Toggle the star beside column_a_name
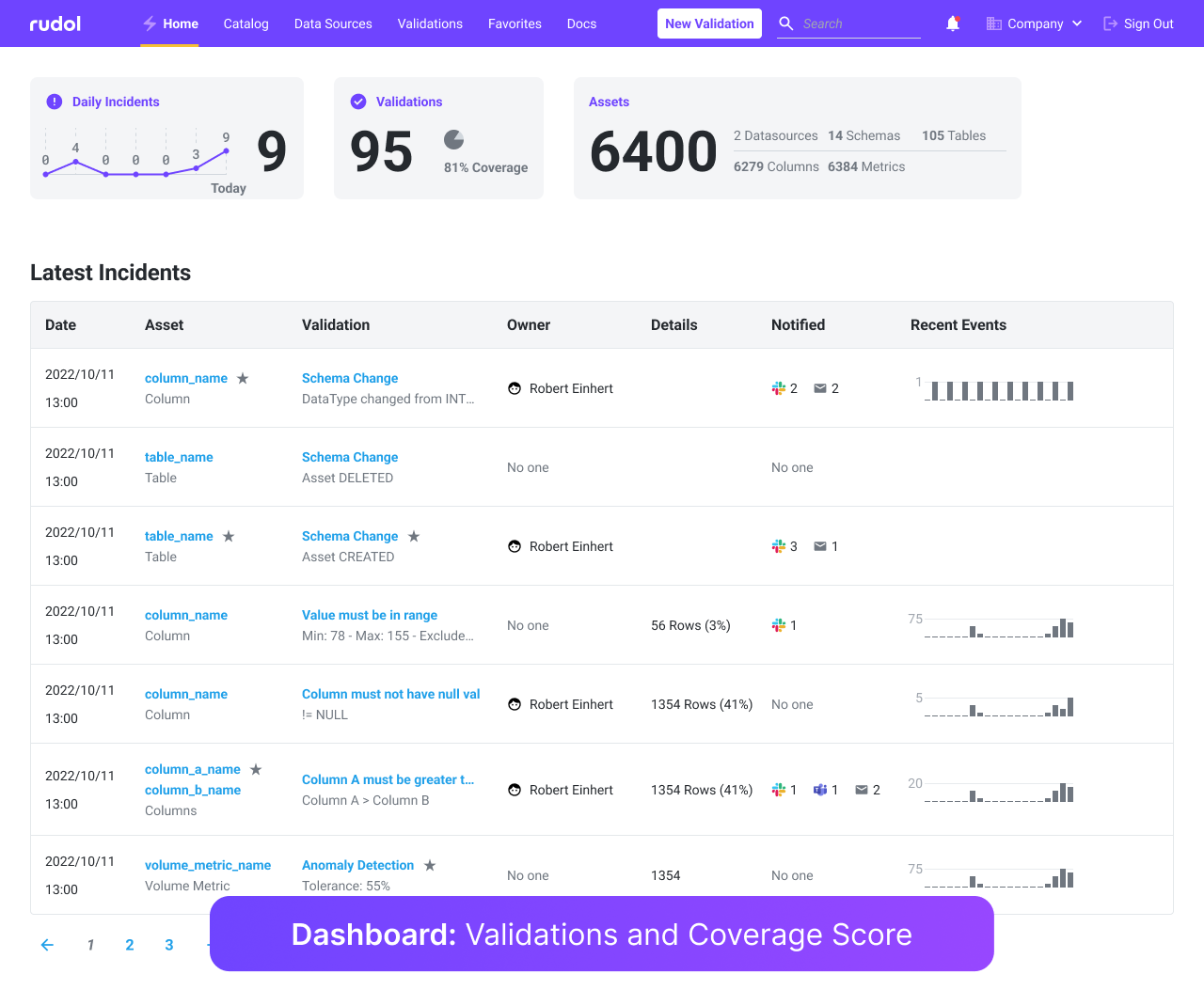Screen dimensions: 1204x990 pos(255,768)
